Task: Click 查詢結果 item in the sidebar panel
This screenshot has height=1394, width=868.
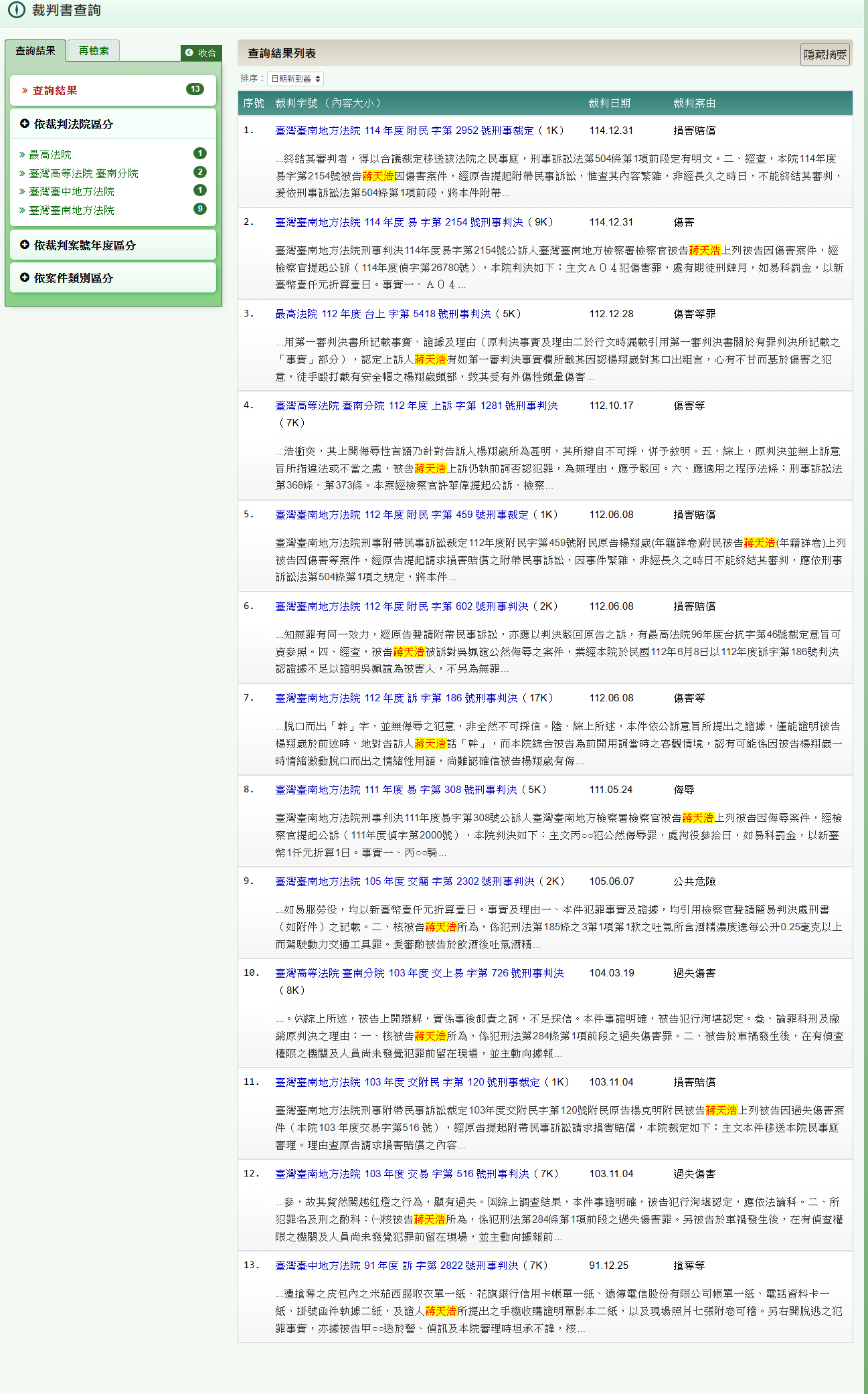Action: coord(55,90)
